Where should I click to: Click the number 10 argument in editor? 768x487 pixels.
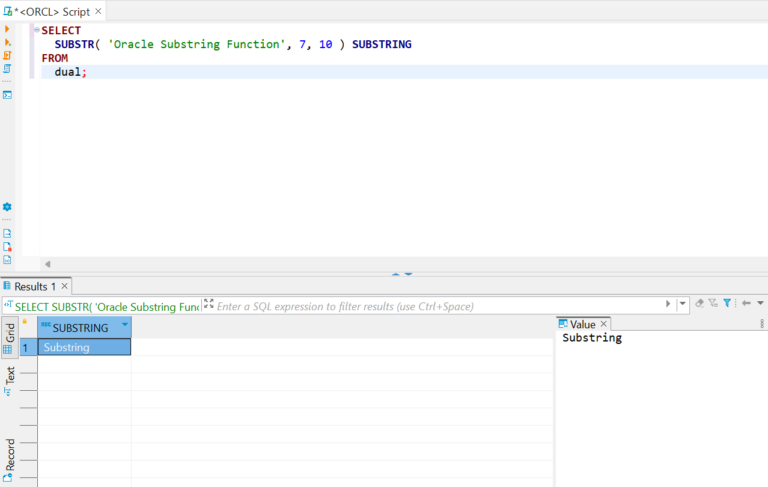(326, 44)
